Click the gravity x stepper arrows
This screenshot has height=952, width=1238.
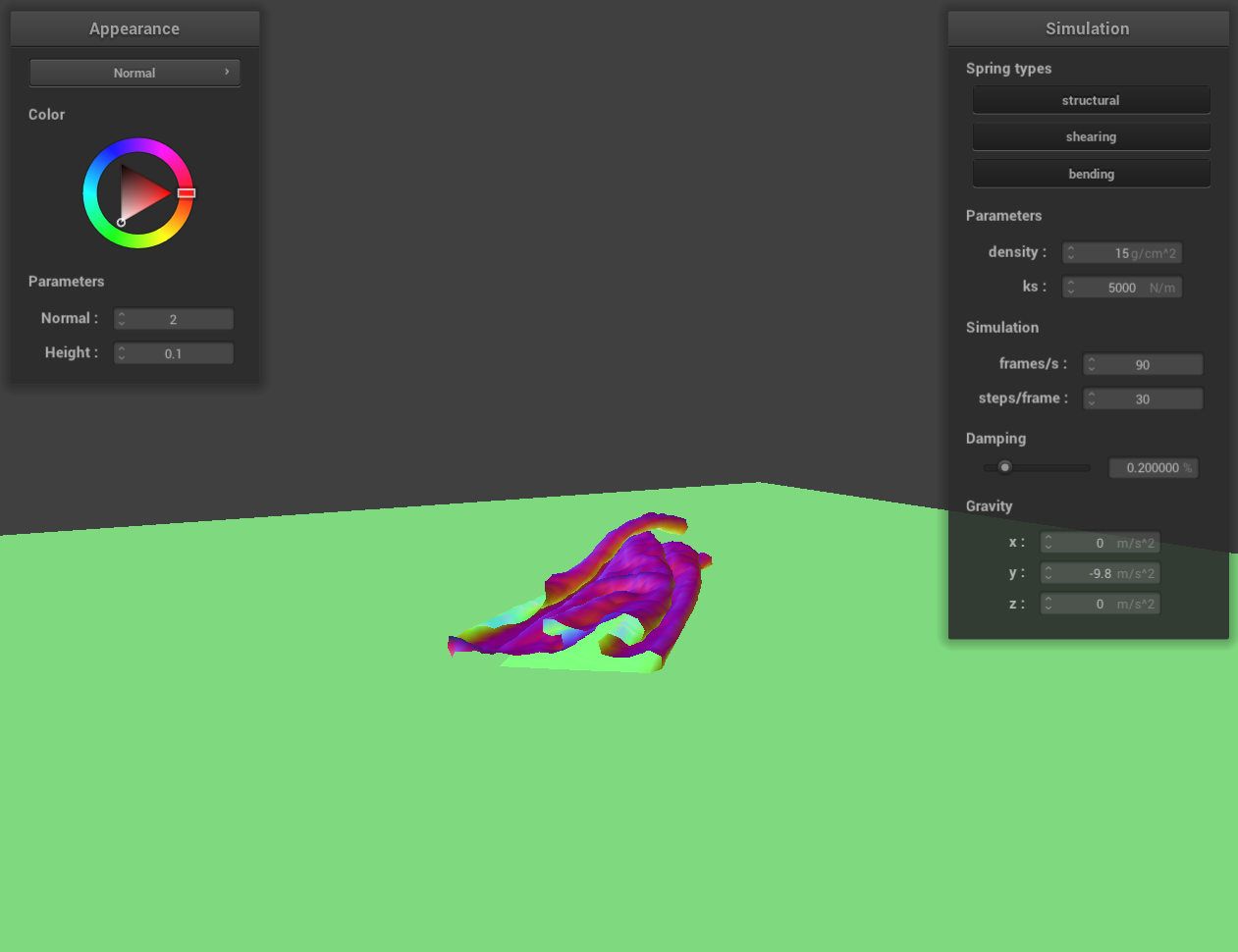1049,543
